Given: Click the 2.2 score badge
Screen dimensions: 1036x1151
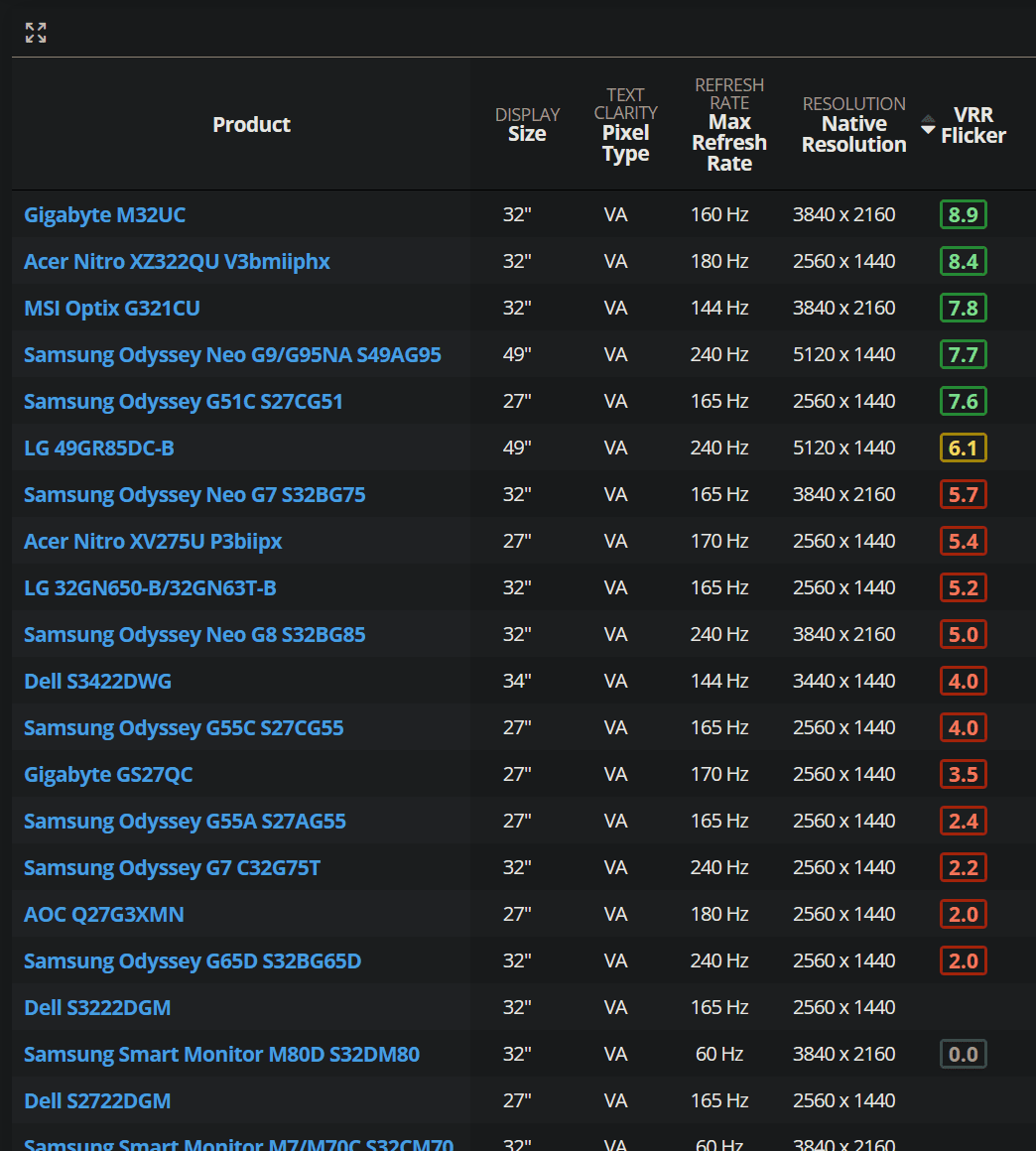Looking at the screenshot, I should 964,867.
